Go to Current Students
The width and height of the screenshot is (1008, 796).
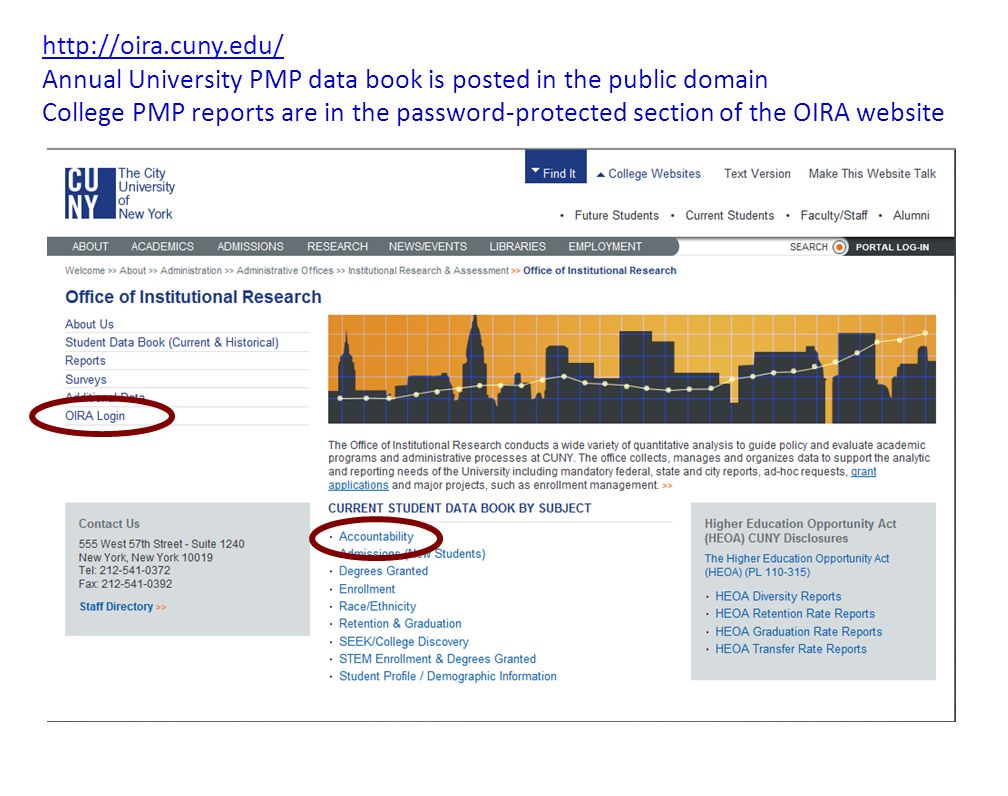click(x=730, y=215)
